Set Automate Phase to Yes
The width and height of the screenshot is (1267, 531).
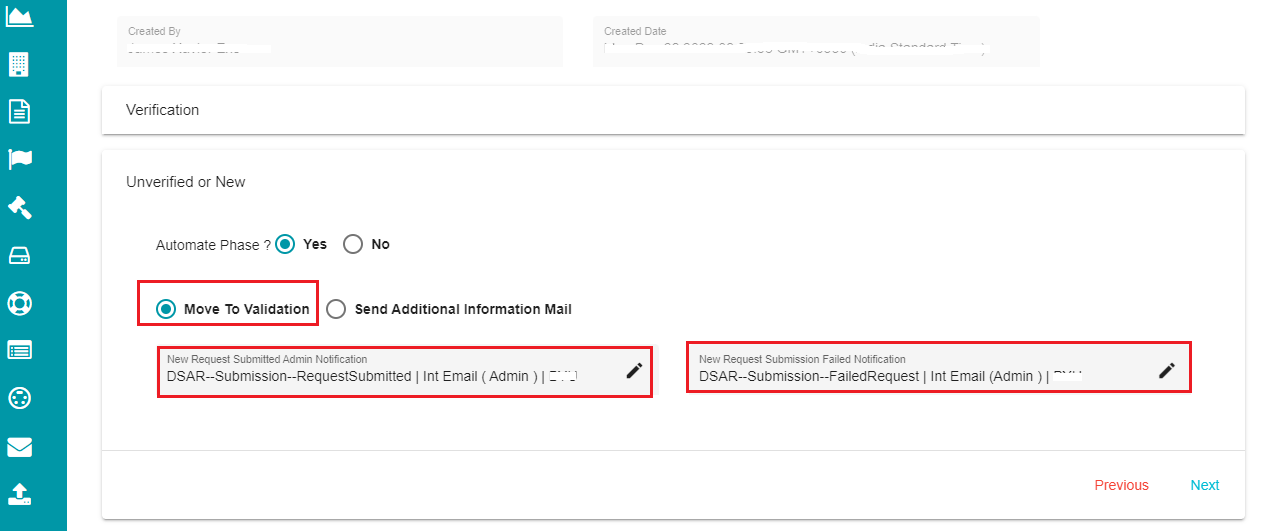pyautogui.click(x=285, y=244)
